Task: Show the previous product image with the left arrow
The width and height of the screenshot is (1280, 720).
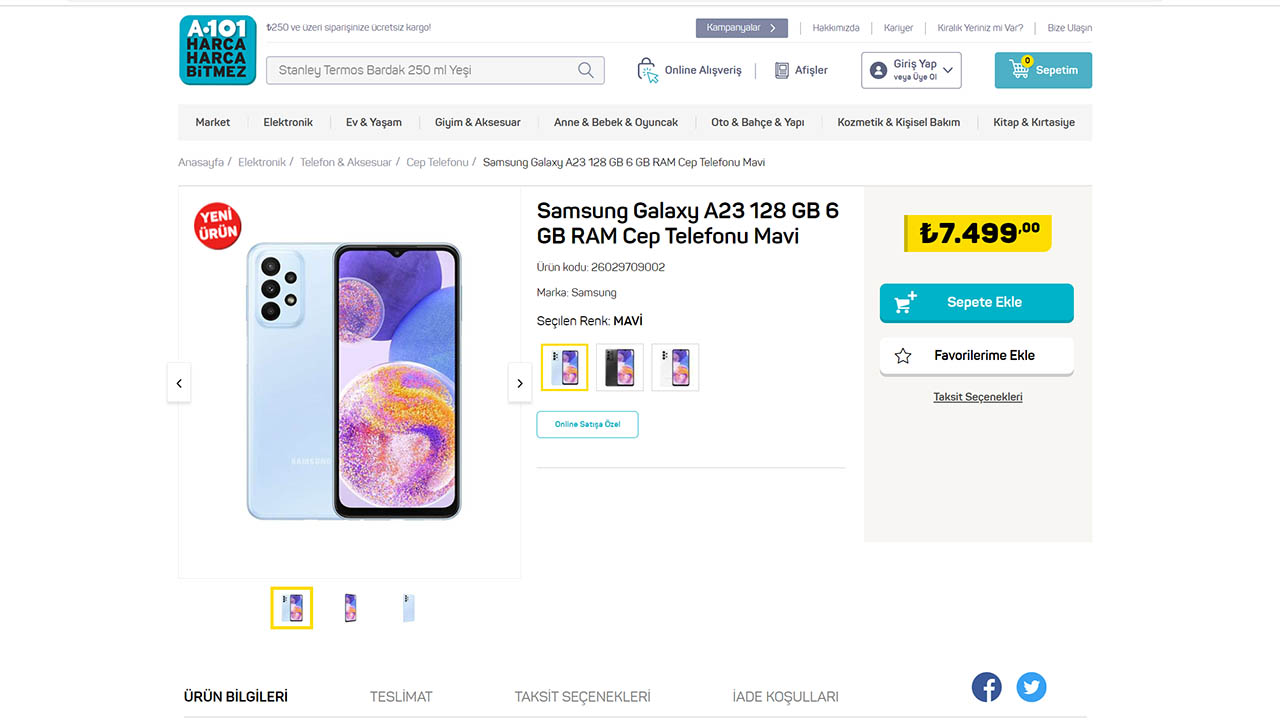Action: click(x=179, y=383)
